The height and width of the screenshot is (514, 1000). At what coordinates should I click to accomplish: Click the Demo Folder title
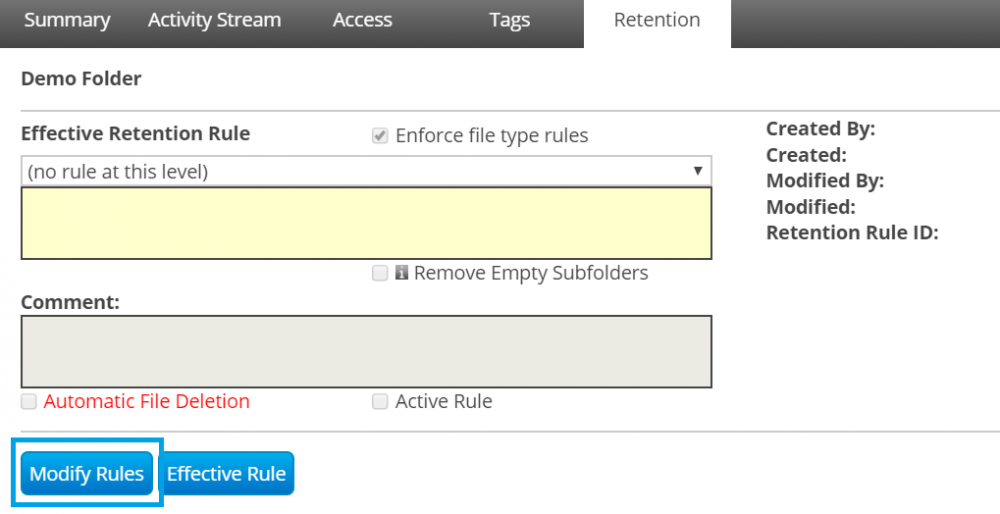click(81, 78)
